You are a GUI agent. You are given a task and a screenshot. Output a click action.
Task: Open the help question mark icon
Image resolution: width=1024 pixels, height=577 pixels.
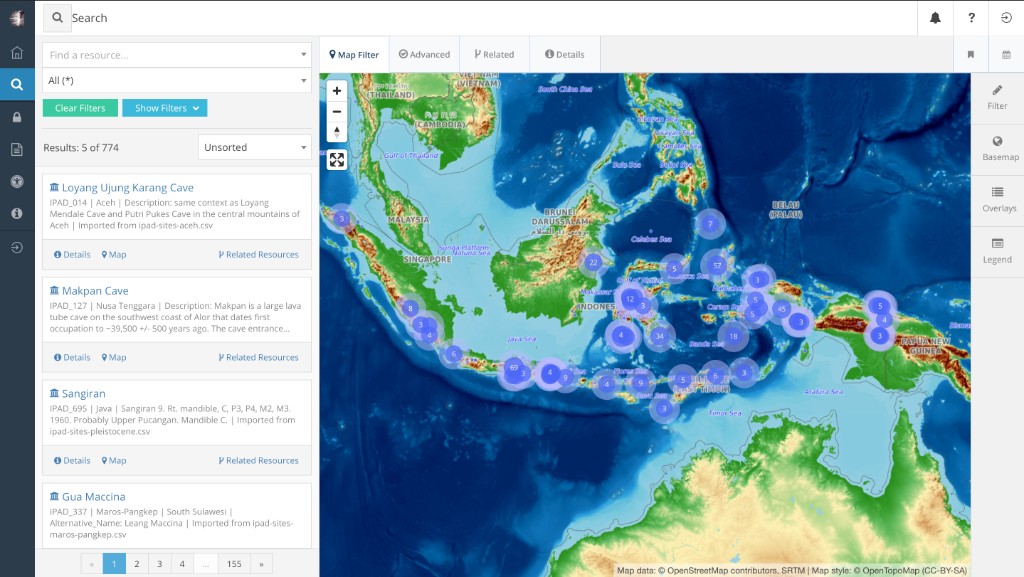point(971,18)
